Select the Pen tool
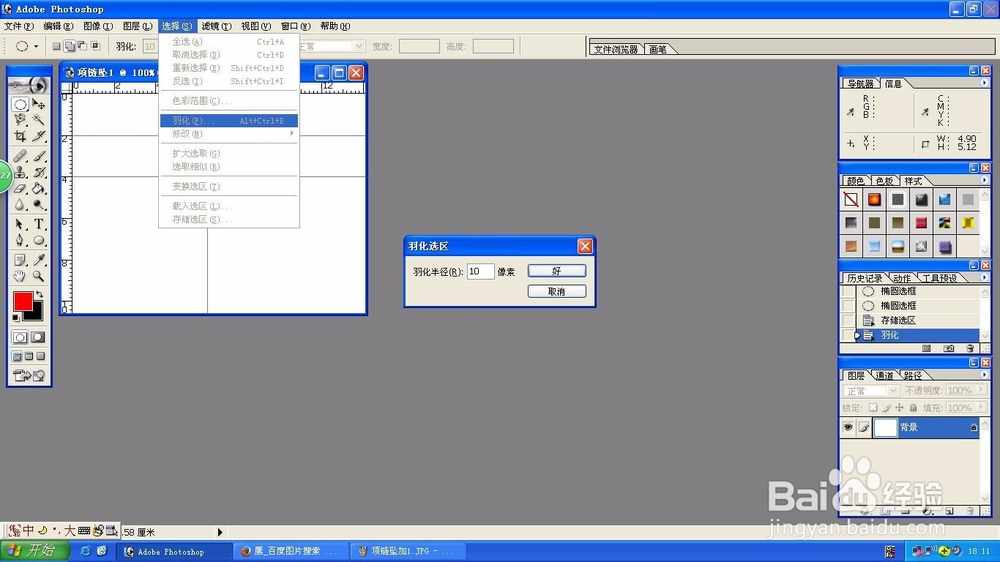This screenshot has width=1000, height=562. pos(20,240)
